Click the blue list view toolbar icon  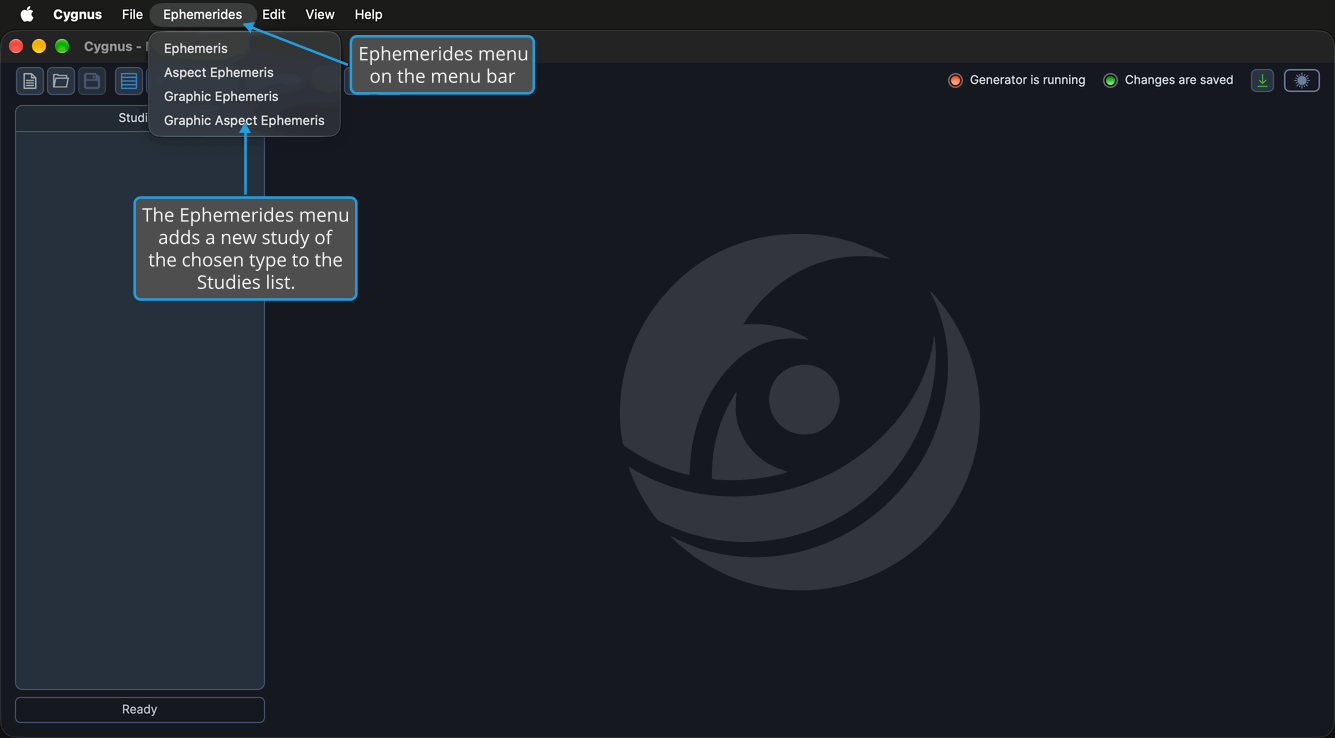pyautogui.click(x=129, y=81)
